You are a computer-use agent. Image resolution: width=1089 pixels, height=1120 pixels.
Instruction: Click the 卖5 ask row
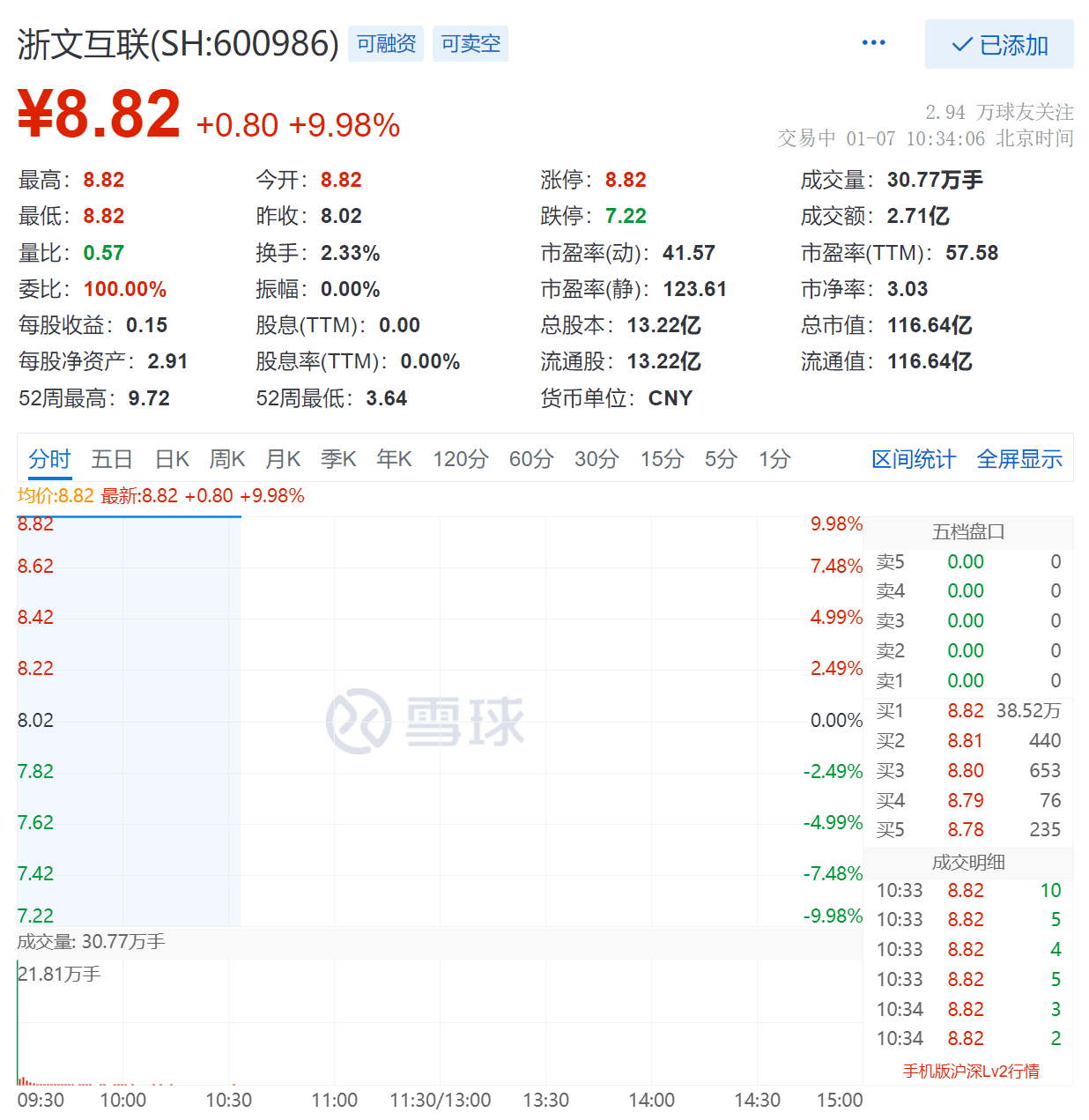968,561
